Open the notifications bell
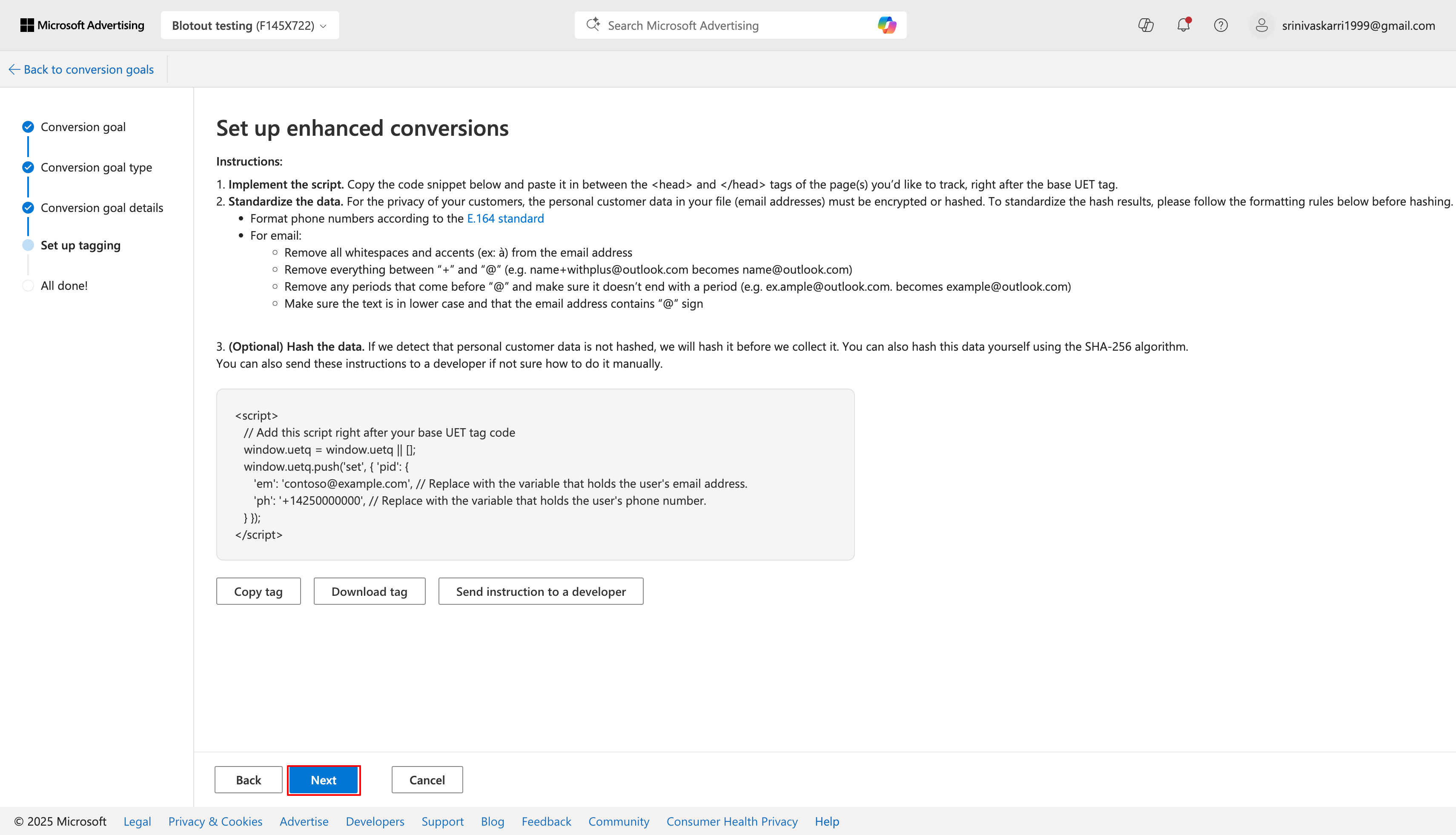The height and width of the screenshot is (835, 1456). (1183, 25)
